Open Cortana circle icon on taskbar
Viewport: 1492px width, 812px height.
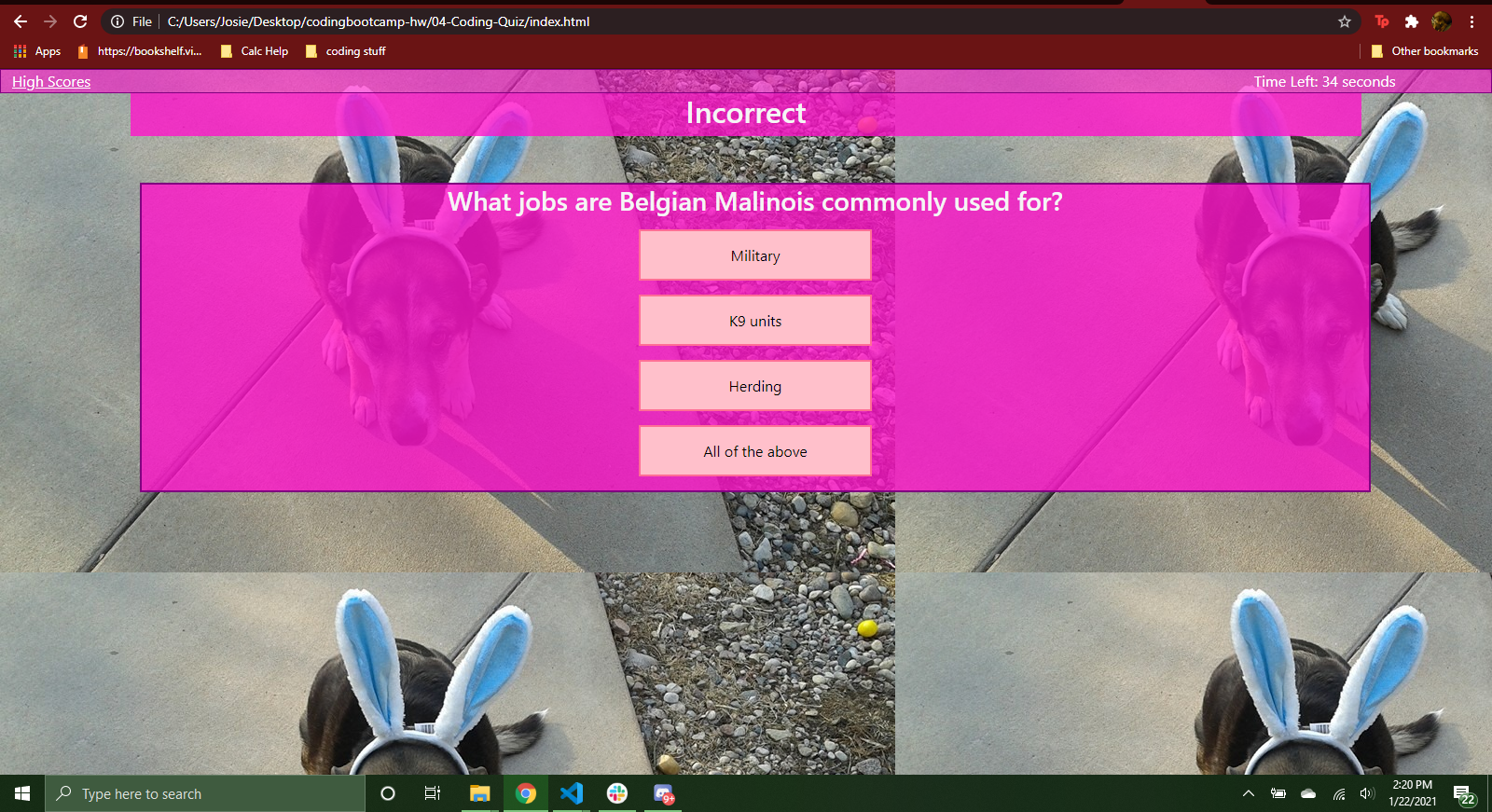click(x=388, y=793)
